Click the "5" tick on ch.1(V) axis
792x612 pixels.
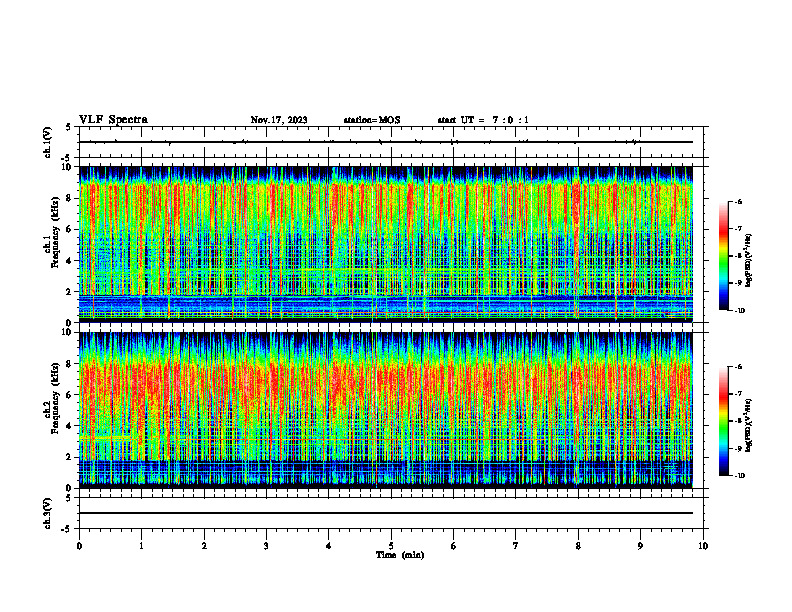(68, 127)
